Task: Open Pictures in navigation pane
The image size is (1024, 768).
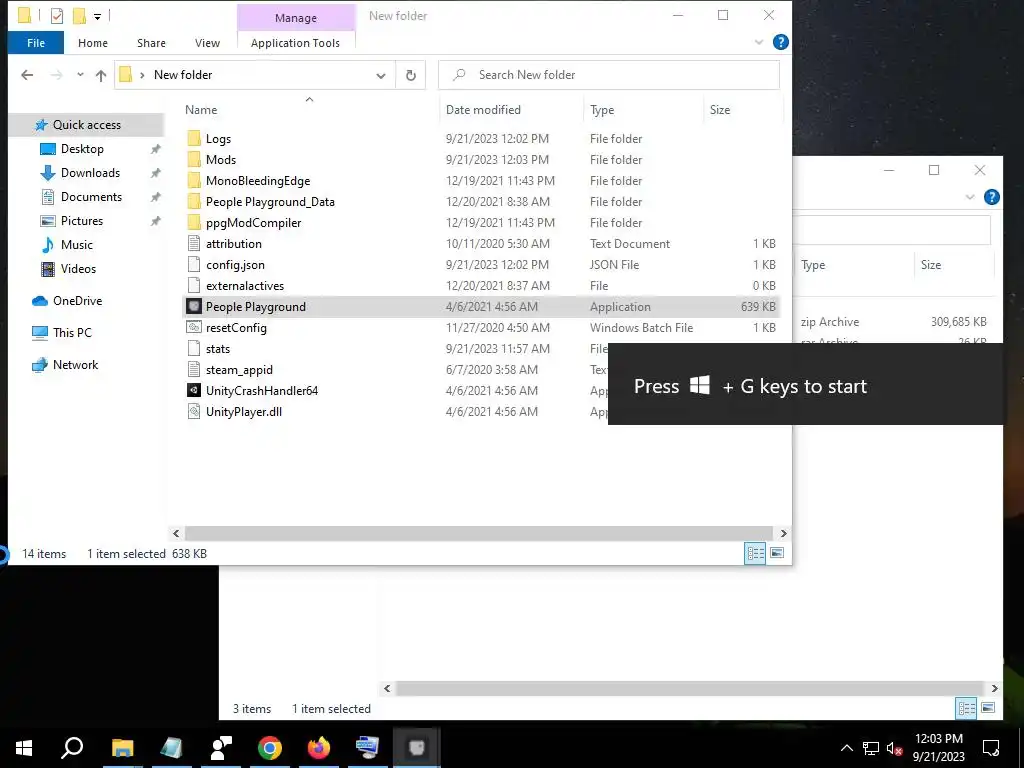Action: tap(82, 221)
